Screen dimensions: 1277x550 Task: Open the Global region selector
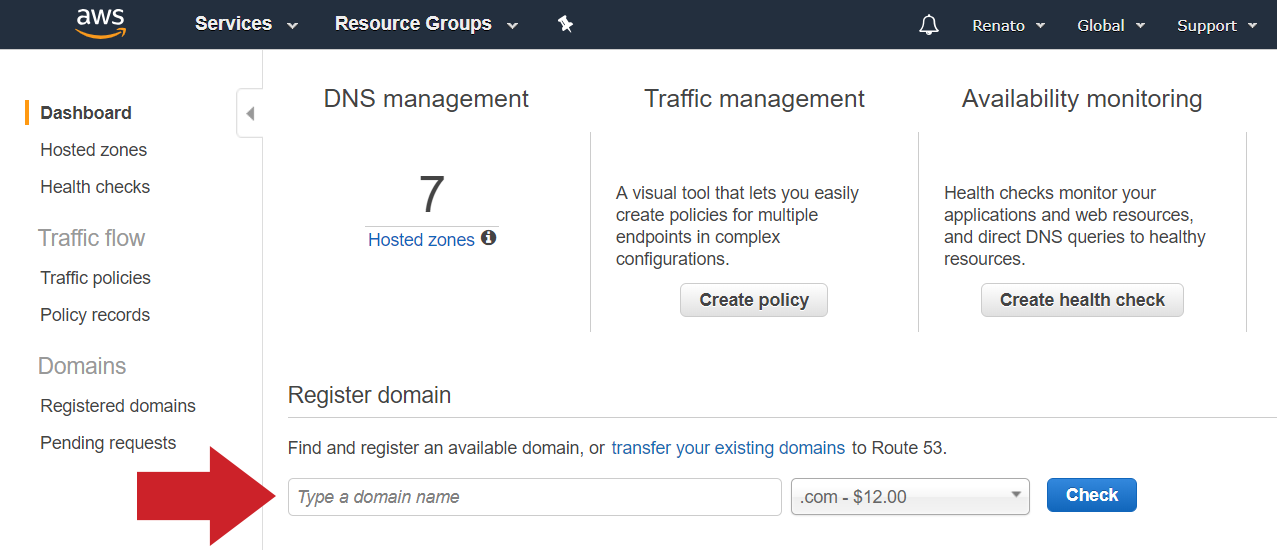point(1111,26)
